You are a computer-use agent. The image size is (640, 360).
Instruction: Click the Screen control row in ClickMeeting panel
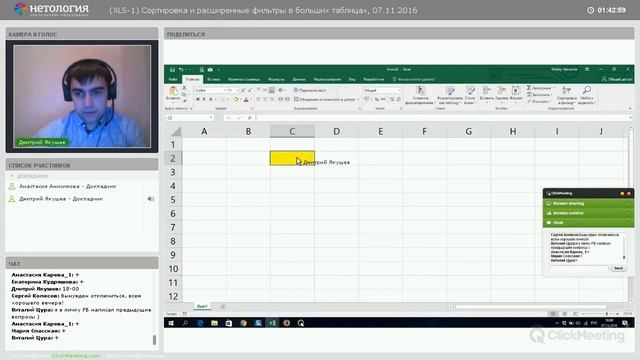tap(588, 213)
